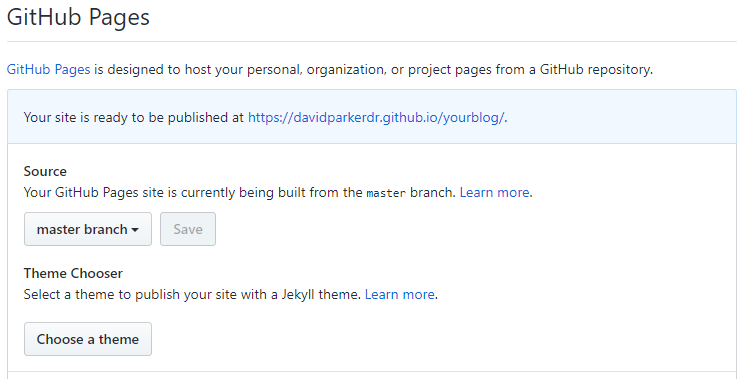This screenshot has width=752, height=379.
Task: Click the Theme Chooser section label
Action: (x=73, y=273)
